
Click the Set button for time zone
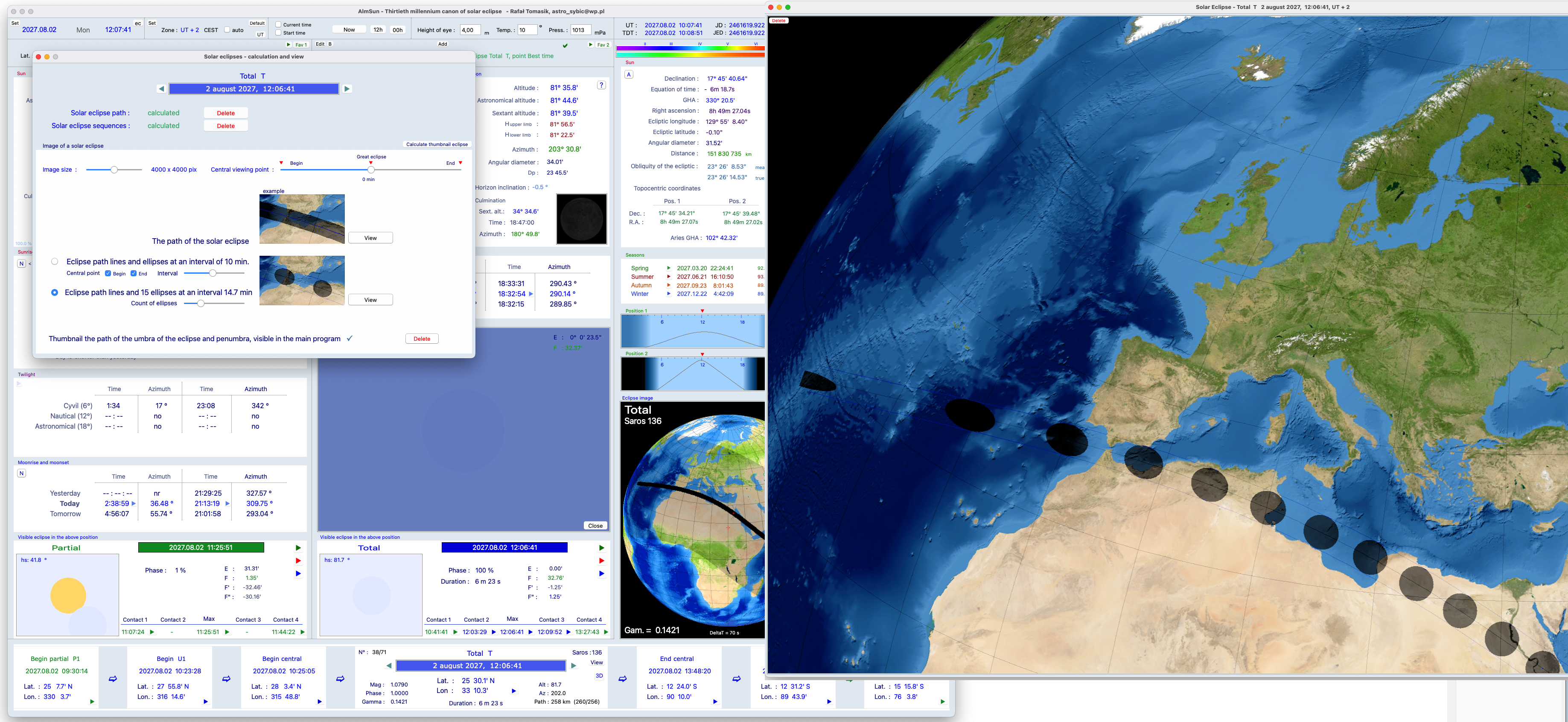click(152, 23)
